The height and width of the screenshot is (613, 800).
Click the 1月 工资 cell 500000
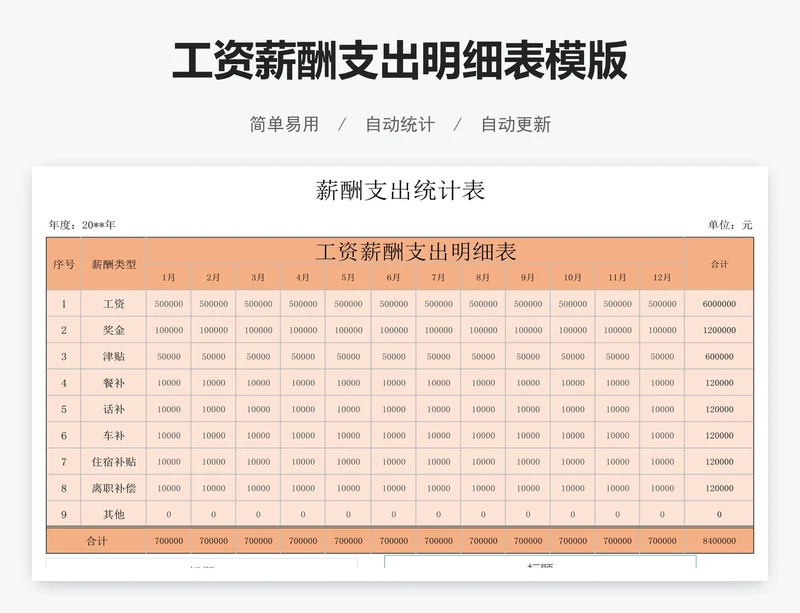169,304
